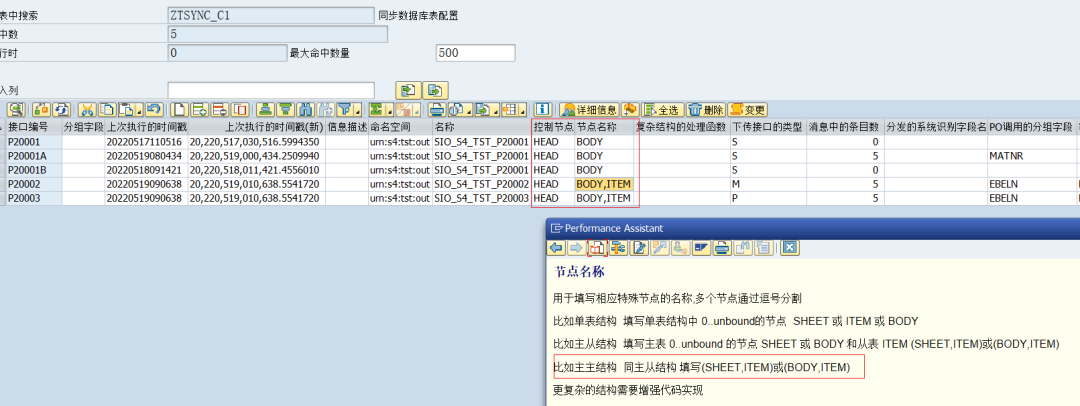Click the Create new blank row icon

[x=179, y=110]
